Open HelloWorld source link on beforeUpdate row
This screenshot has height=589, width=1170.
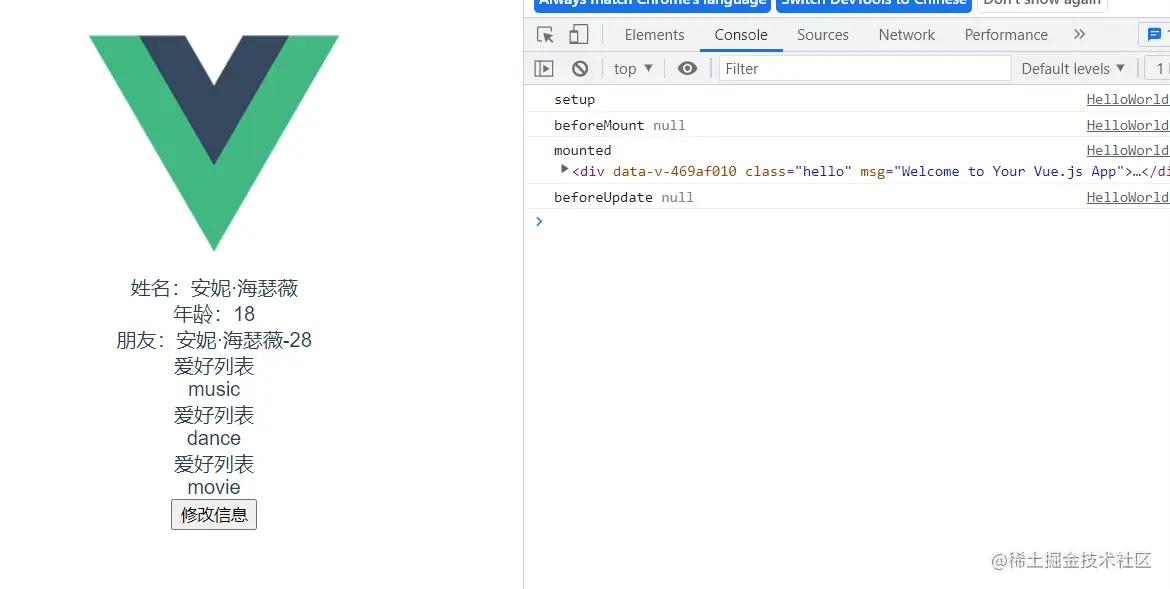pyautogui.click(x=1127, y=197)
